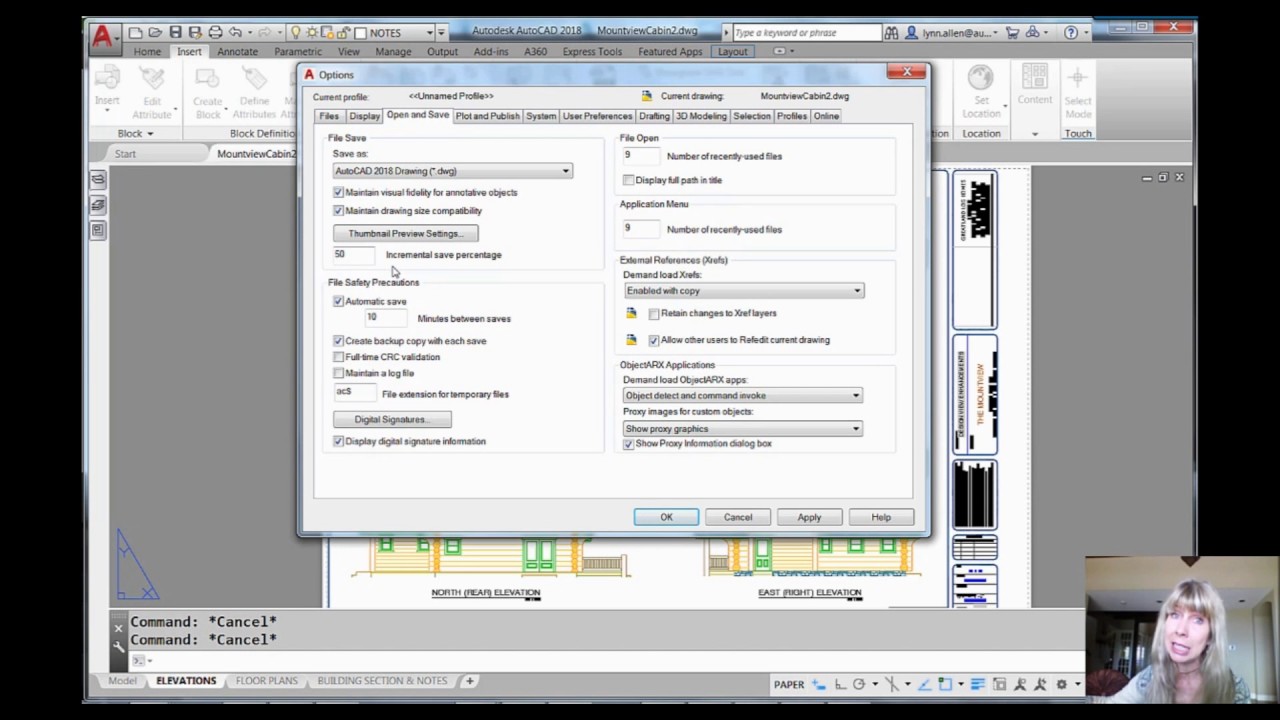This screenshot has height=720, width=1280.
Task: Open the AutoCAD application menu button
Action: [x=103, y=37]
